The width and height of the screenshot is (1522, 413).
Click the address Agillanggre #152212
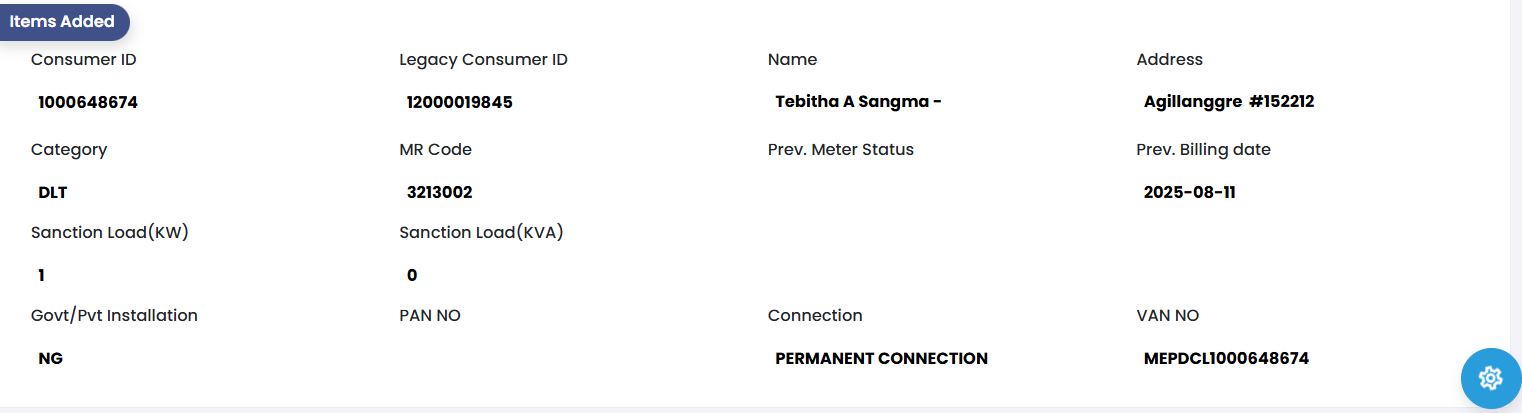1228,102
